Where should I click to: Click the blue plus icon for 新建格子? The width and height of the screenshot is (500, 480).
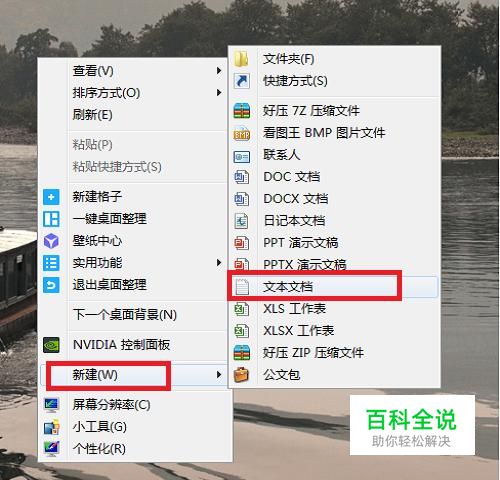pyautogui.click(x=51, y=197)
